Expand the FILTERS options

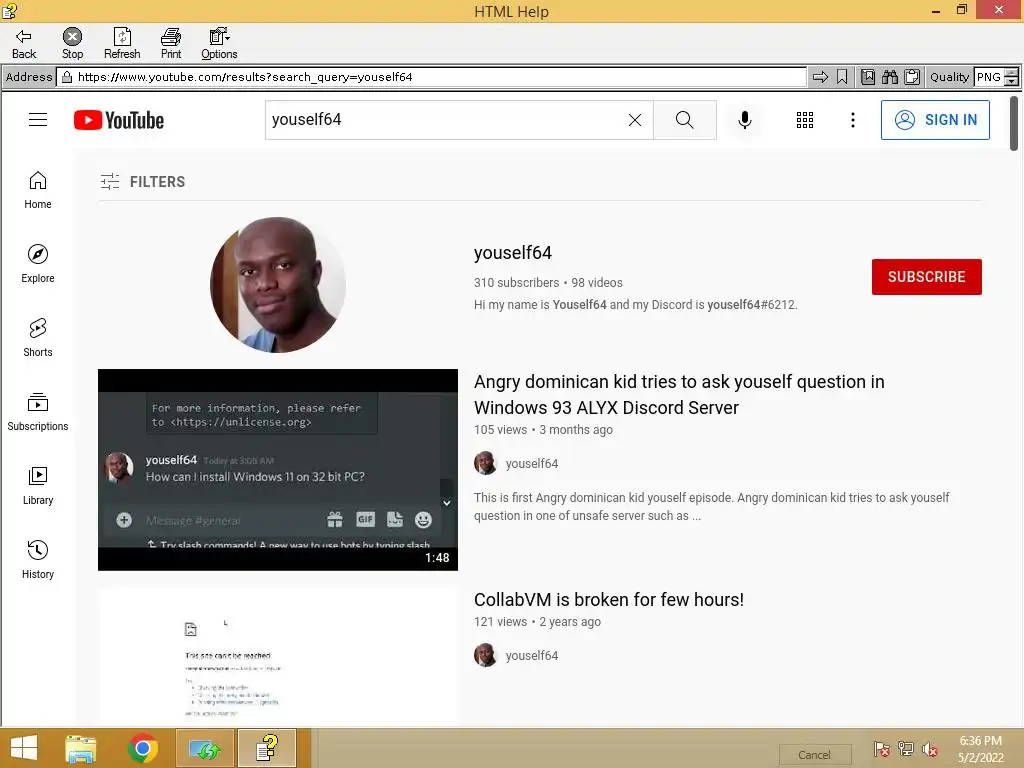pyautogui.click(x=143, y=182)
